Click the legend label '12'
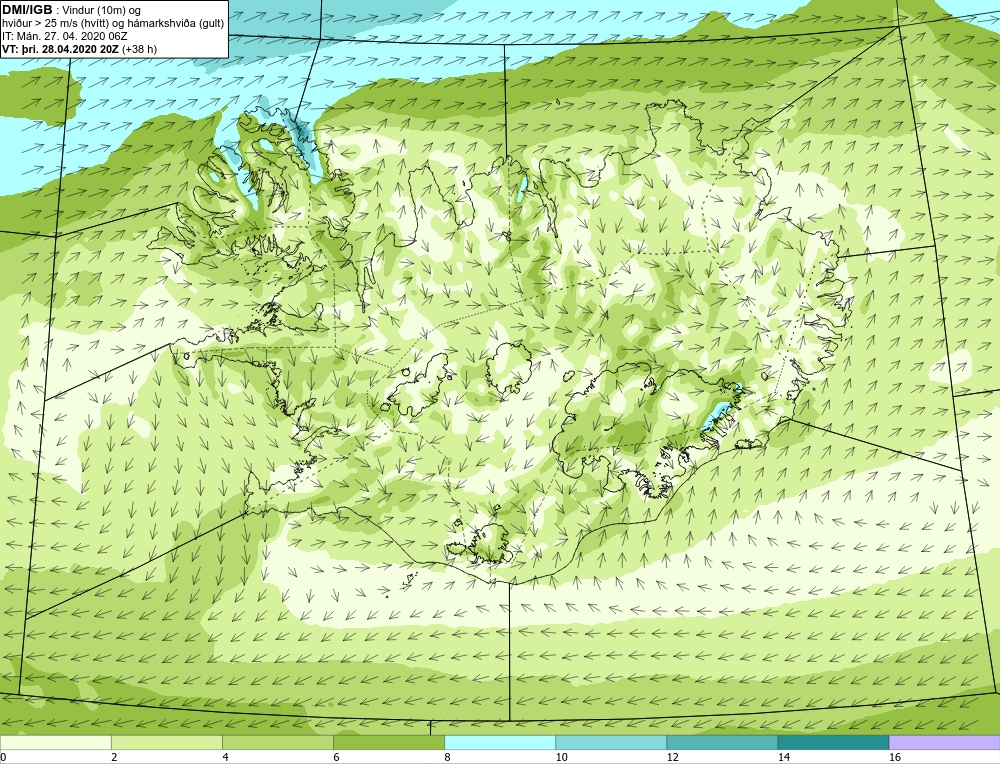 coord(672,757)
